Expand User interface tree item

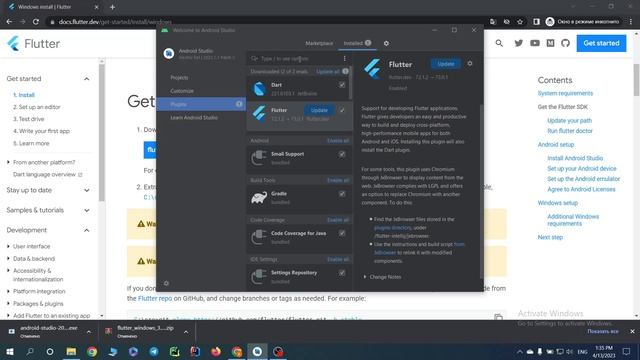tap(8, 246)
